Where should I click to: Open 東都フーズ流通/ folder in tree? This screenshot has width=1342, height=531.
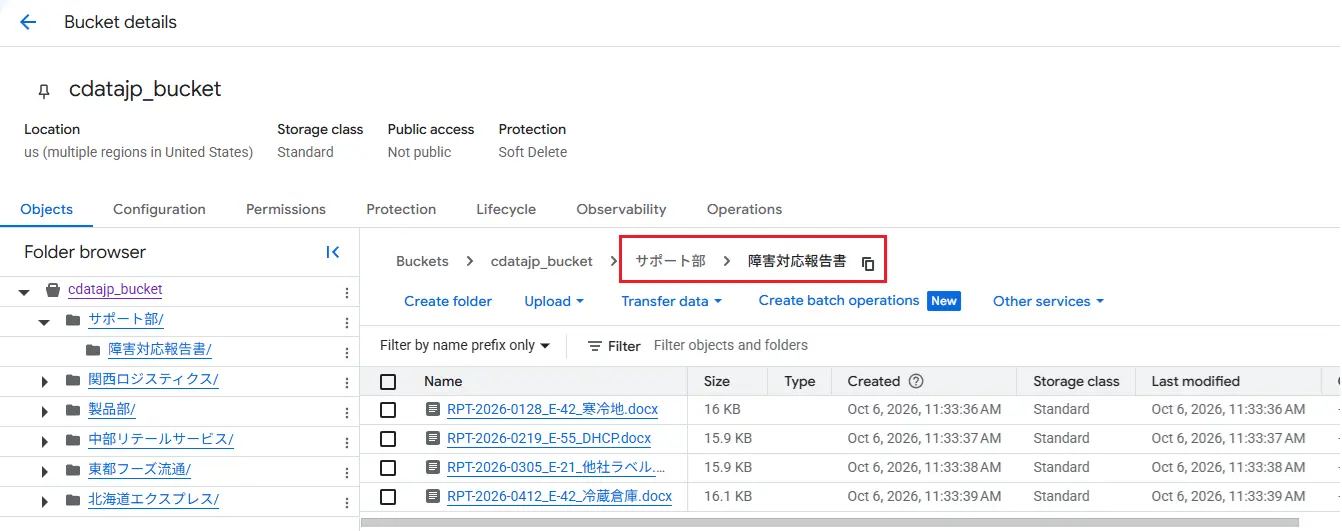click(140, 469)
